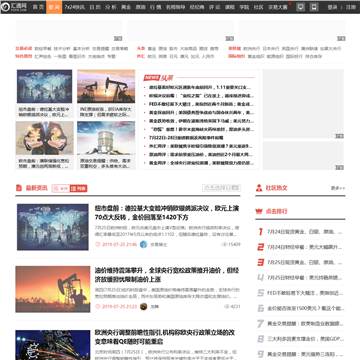Click author avatar next to 2019-07-25 21:46

(x=144, y=244)
